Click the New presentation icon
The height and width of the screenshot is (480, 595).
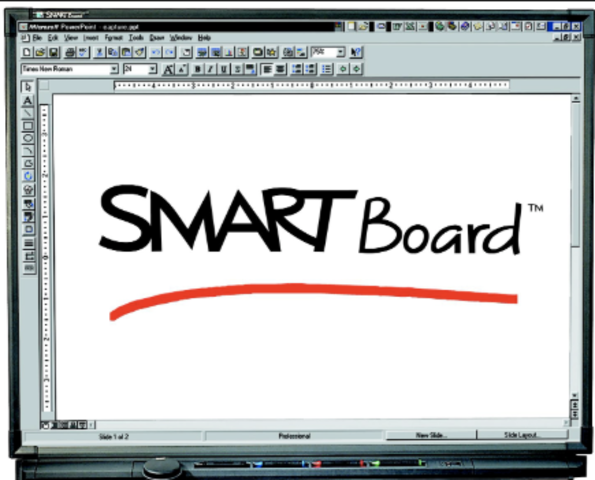[27, 52]
